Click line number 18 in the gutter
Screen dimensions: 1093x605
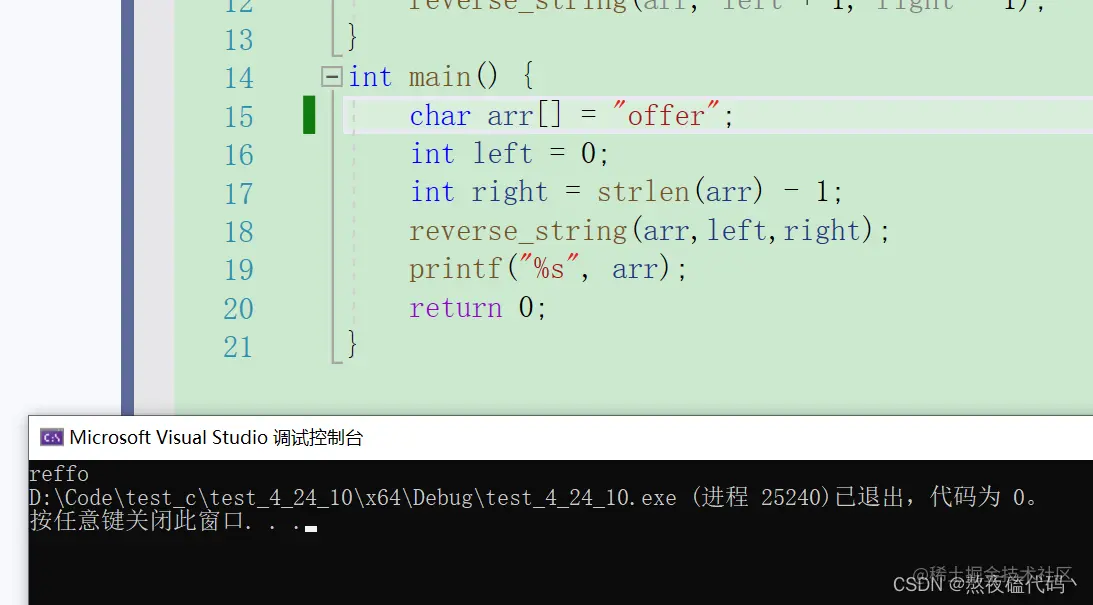click(x=239, y=231)
